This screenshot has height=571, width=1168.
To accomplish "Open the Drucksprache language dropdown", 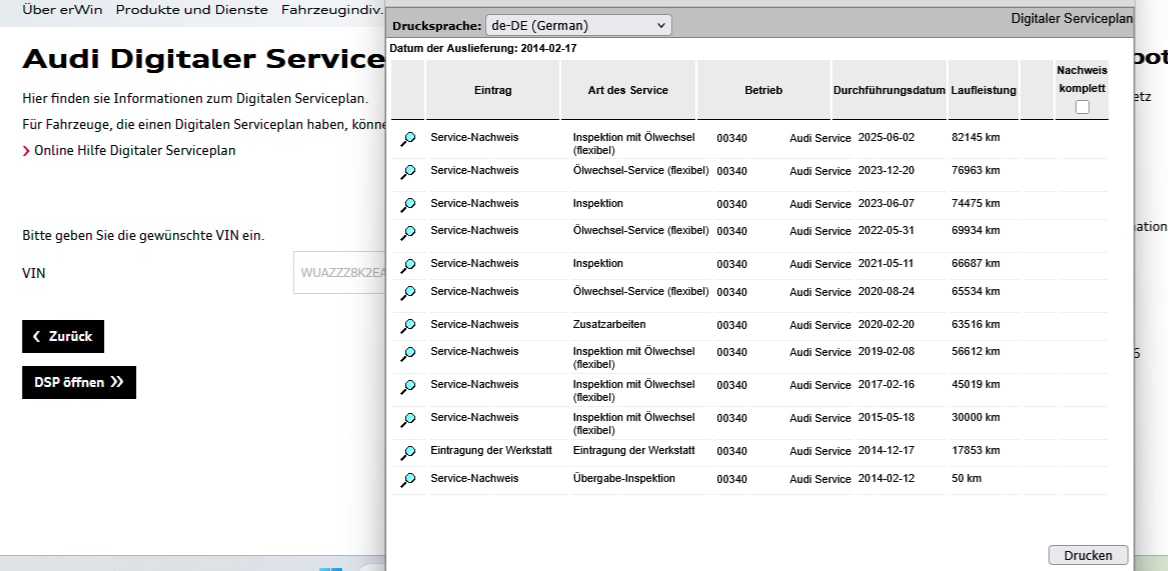I will (578, 25).
